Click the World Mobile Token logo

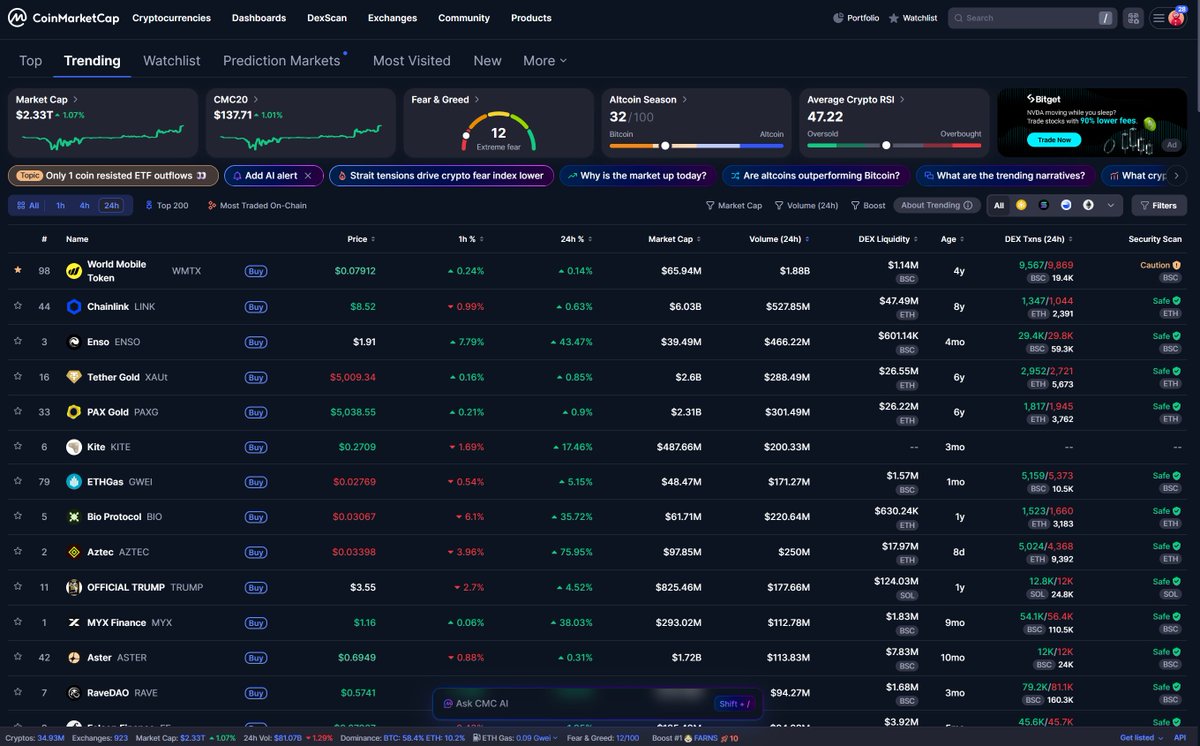(x=74, y=271)
